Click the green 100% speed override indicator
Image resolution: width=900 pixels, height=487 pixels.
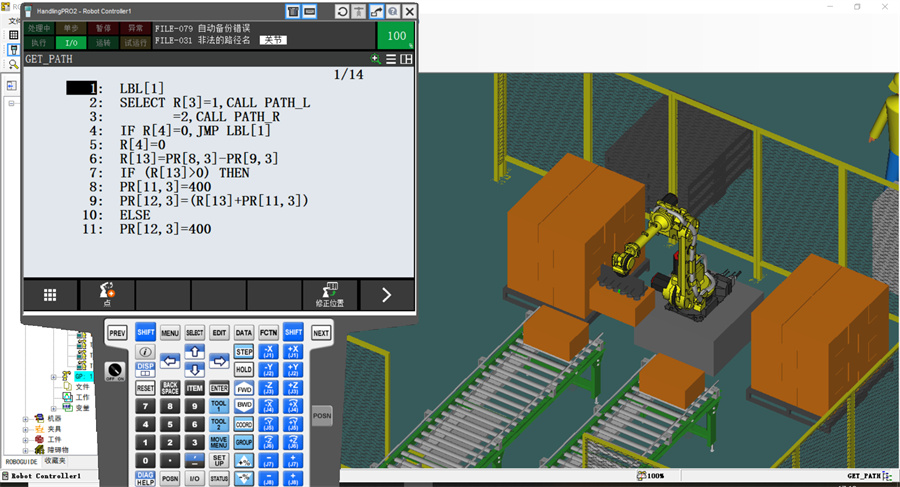pos(396,35)
